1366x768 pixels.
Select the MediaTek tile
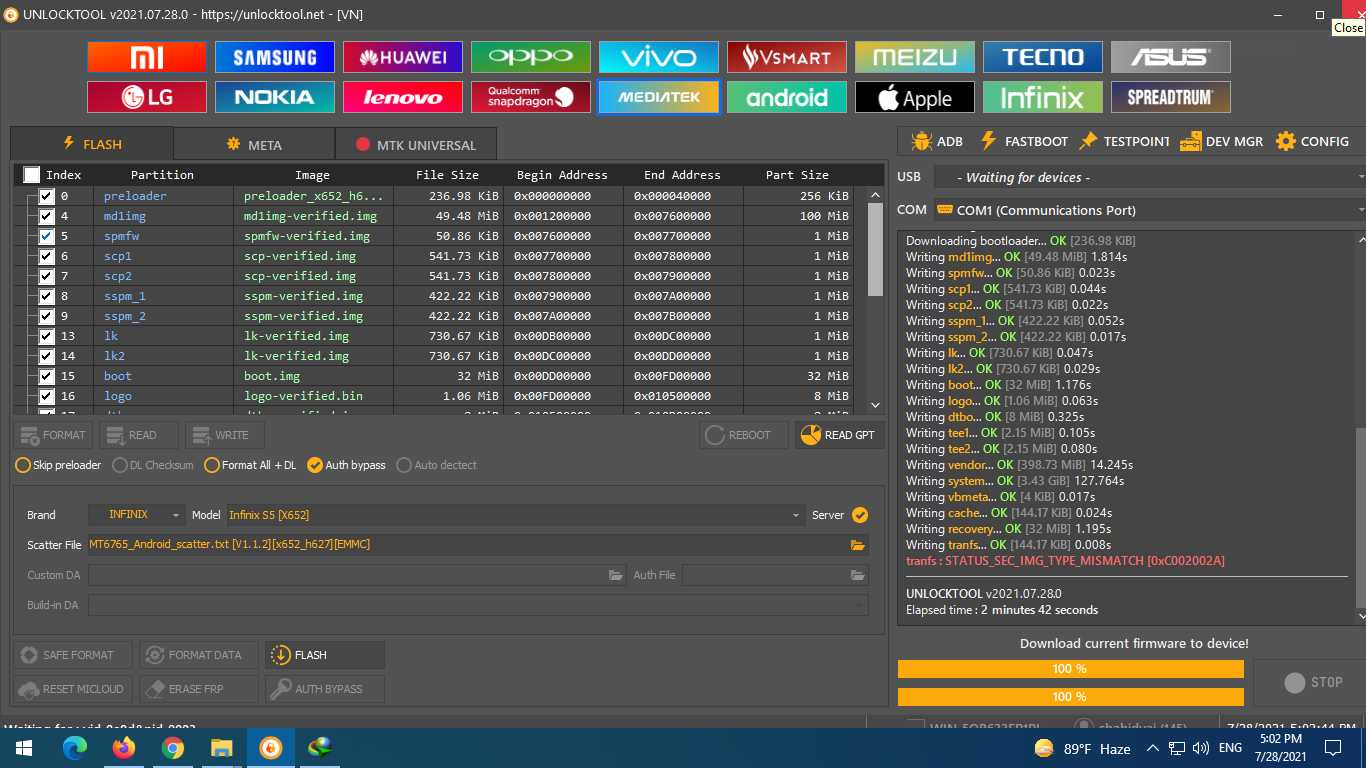pyautogui.click(x=659, y=97)
